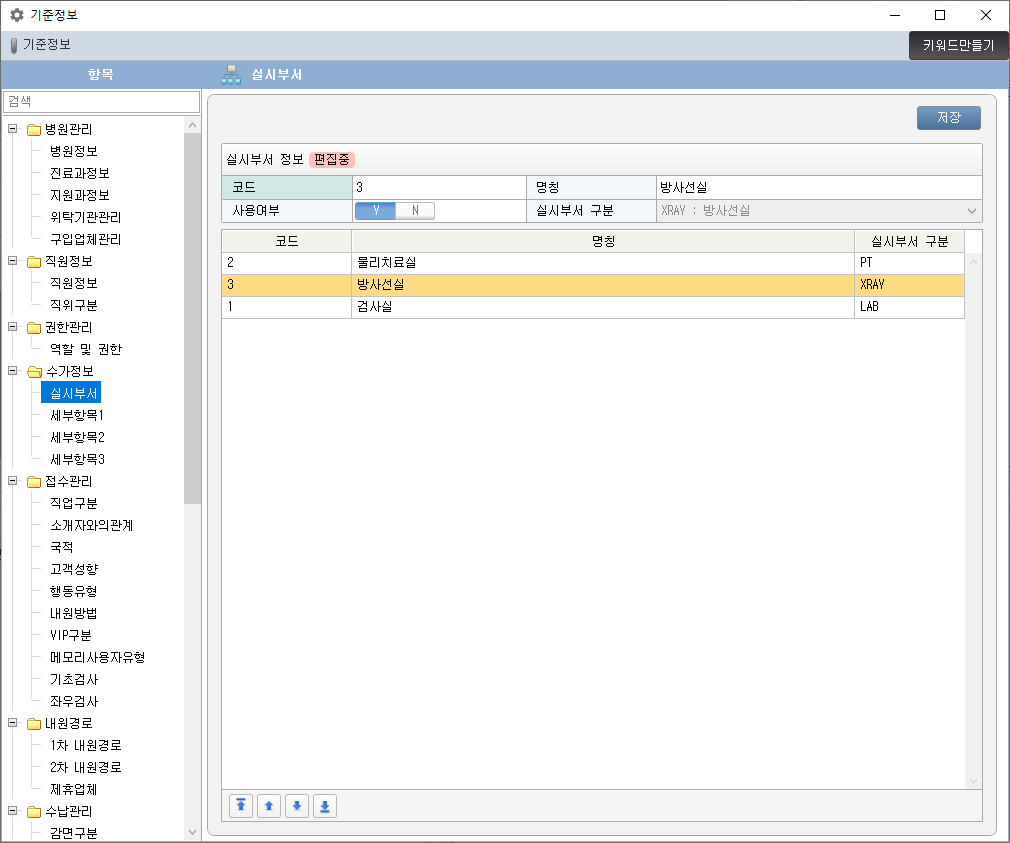Set 사용여부 toggle to N
The height and width of the screenshot is (843, 1010).
[x=415, y=211]
